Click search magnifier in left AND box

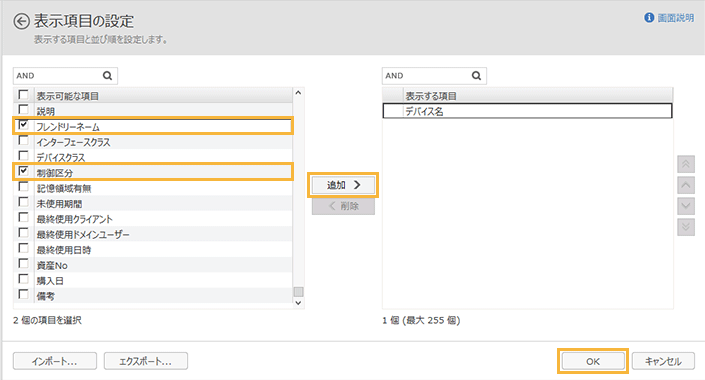point(107,76)
